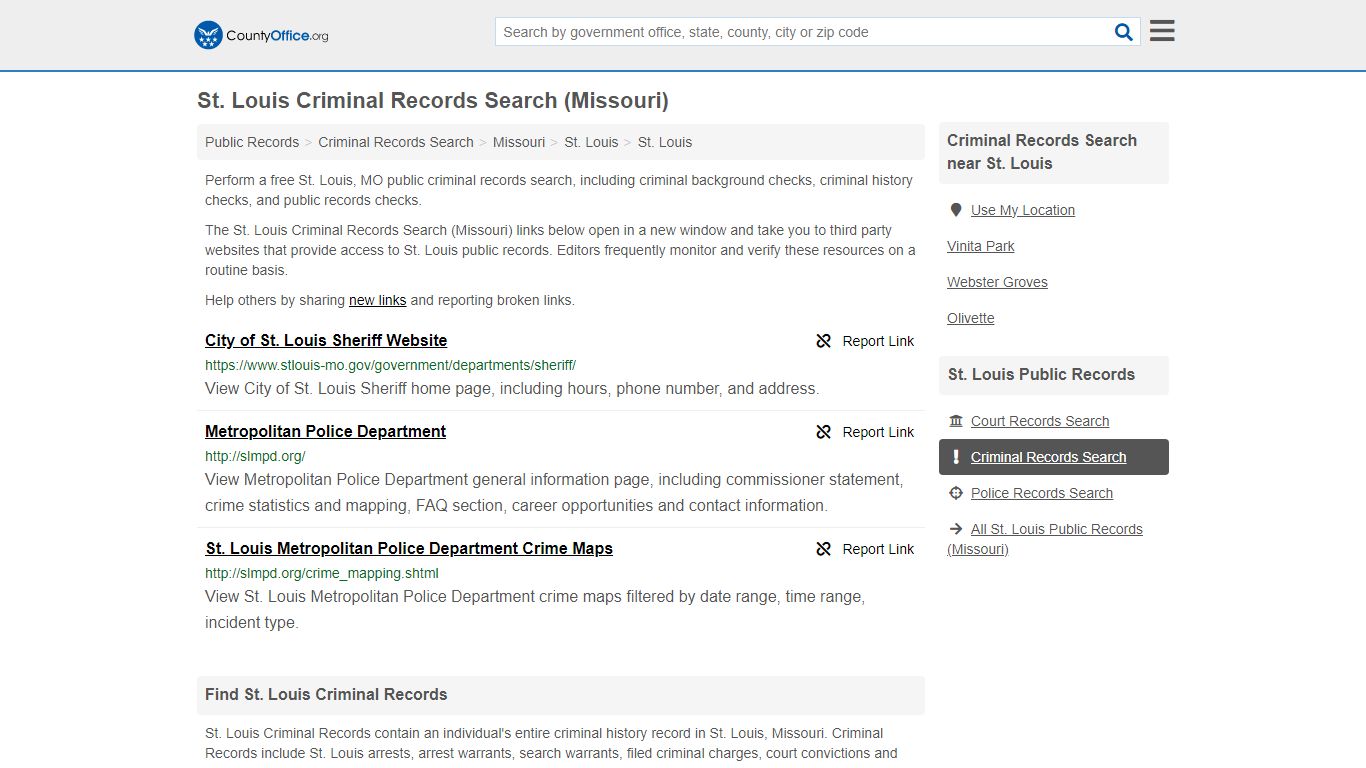Click the Sheriff home page description text
This screenshot has height=768, width=1366.
click(x=512, y=388)
